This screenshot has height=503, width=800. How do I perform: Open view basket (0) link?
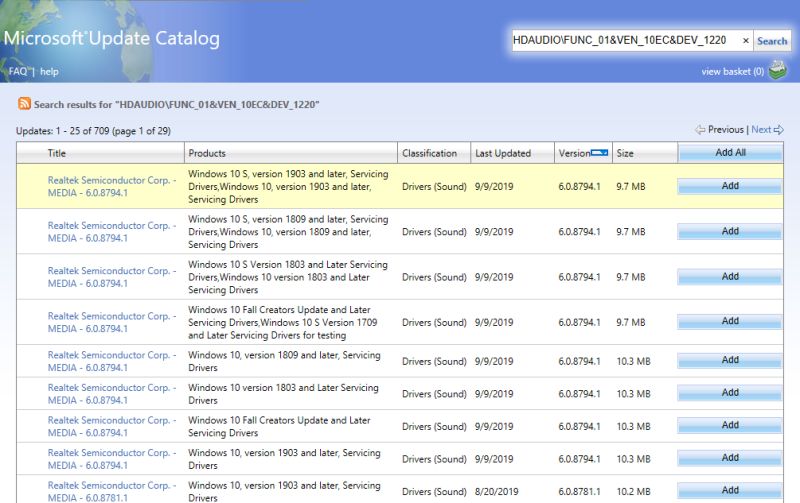point(733,71)
